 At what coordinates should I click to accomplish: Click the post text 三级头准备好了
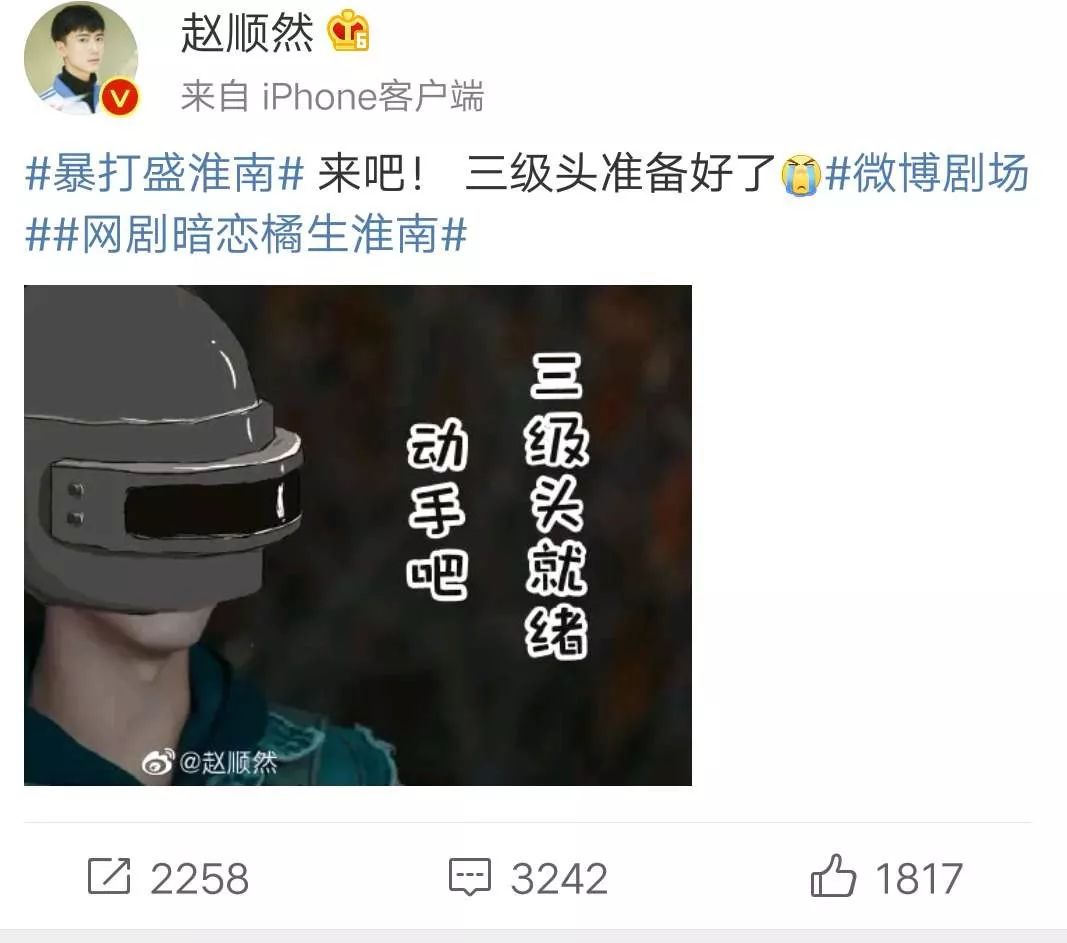coord(621,173)
